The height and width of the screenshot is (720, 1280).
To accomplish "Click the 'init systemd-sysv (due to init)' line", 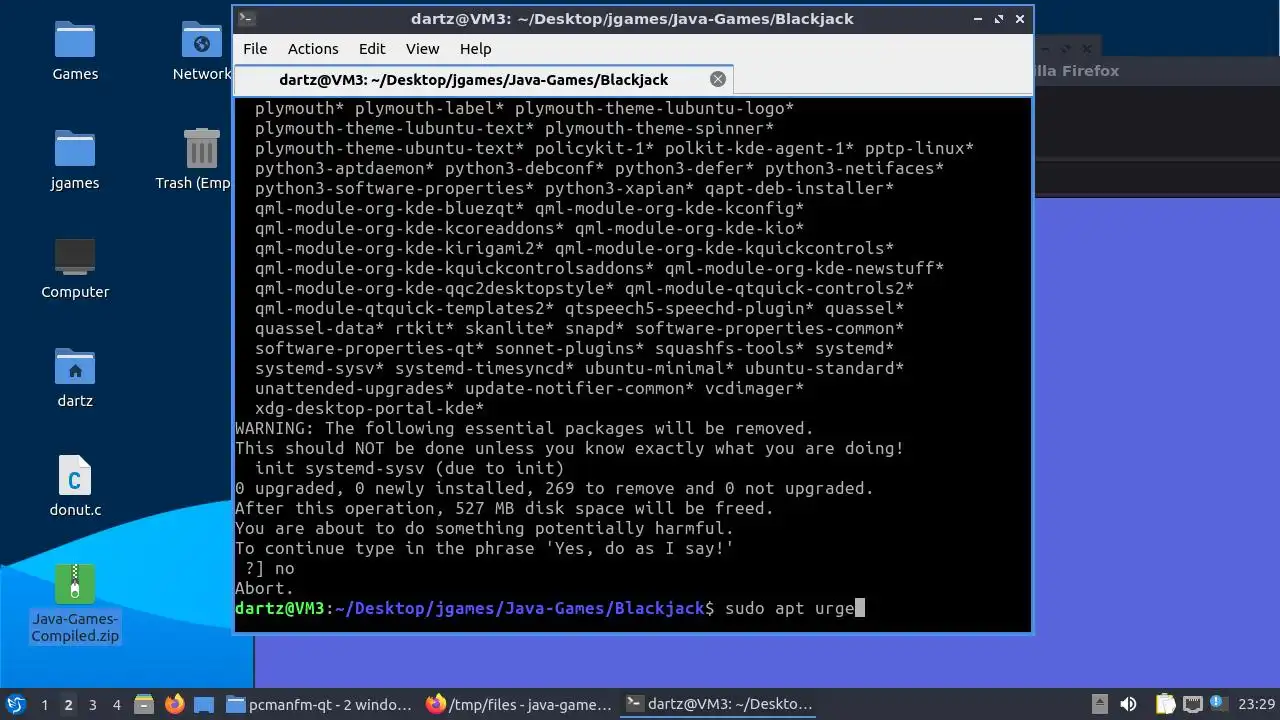I will click(x=410, y=468).
